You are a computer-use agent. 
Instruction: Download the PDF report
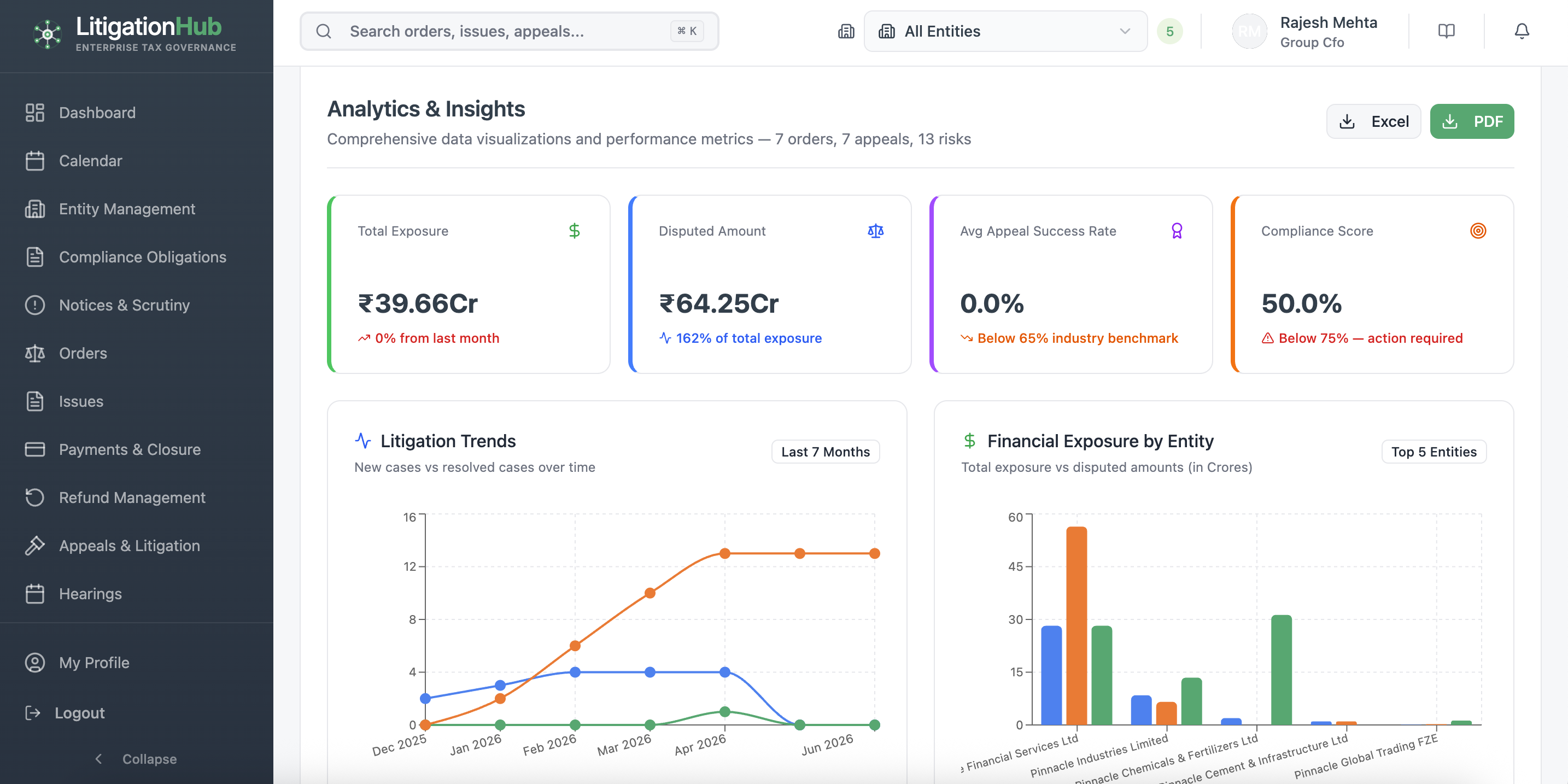click(x=1471, y=121)
